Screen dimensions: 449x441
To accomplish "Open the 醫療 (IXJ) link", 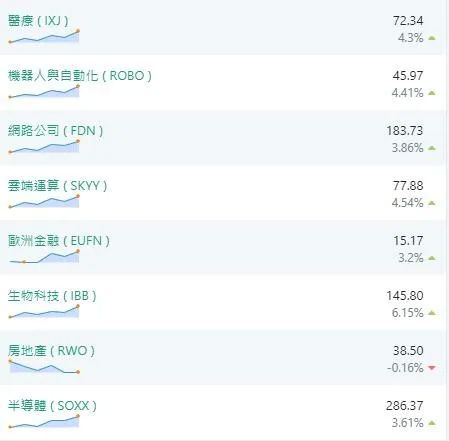I will click(38, 21).
